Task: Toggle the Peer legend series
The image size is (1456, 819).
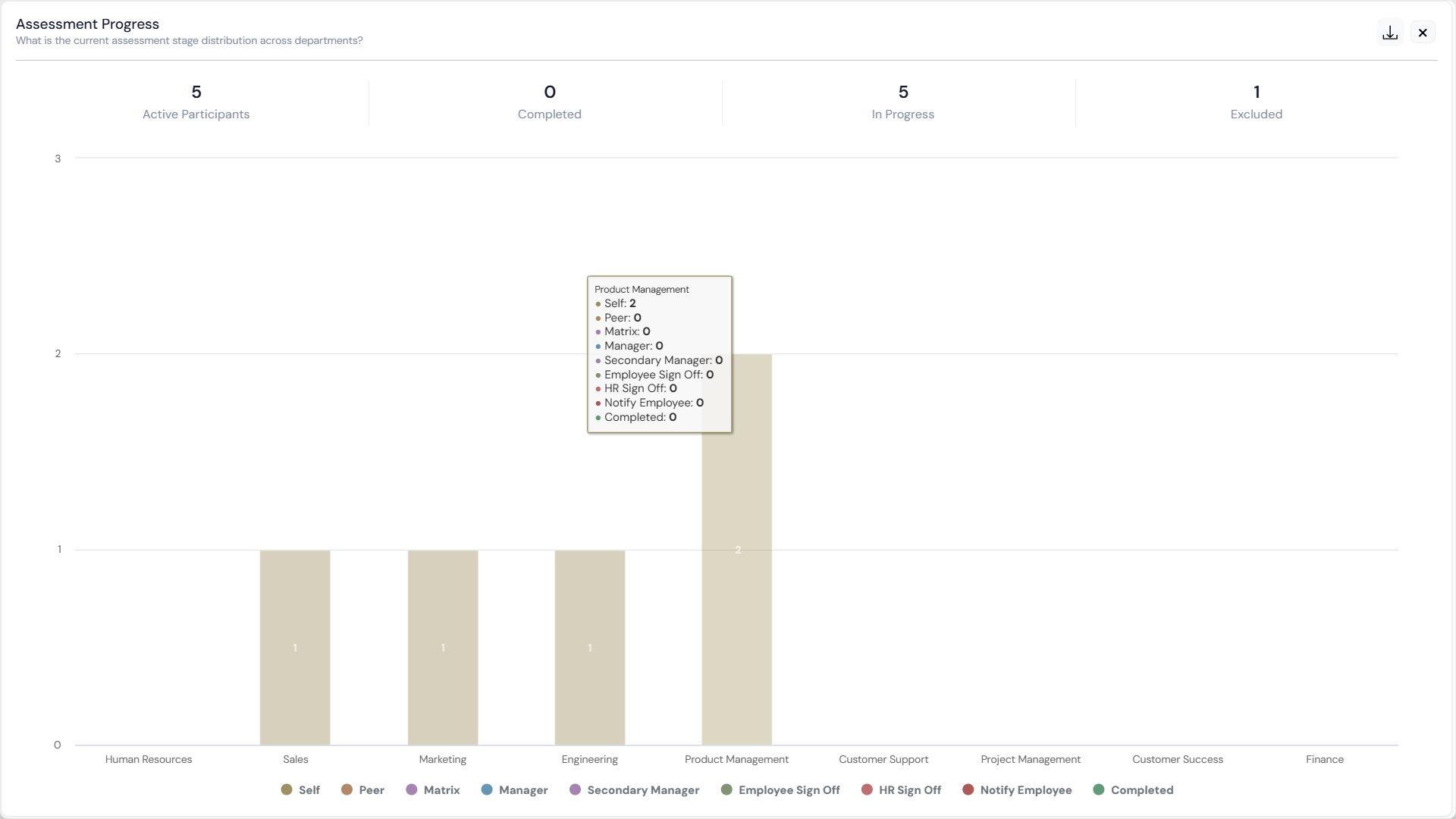Action: tap(362, 790)
